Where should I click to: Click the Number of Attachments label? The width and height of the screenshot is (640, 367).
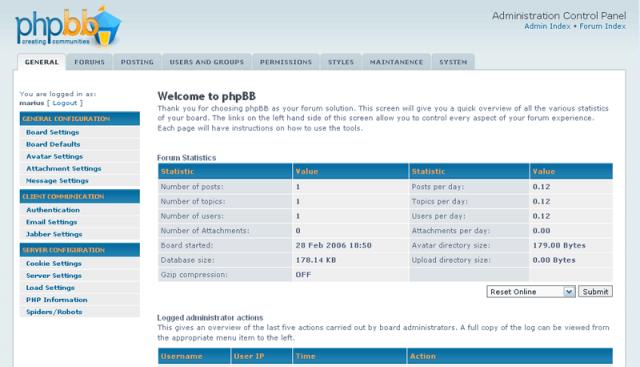(x=205, y=231)
